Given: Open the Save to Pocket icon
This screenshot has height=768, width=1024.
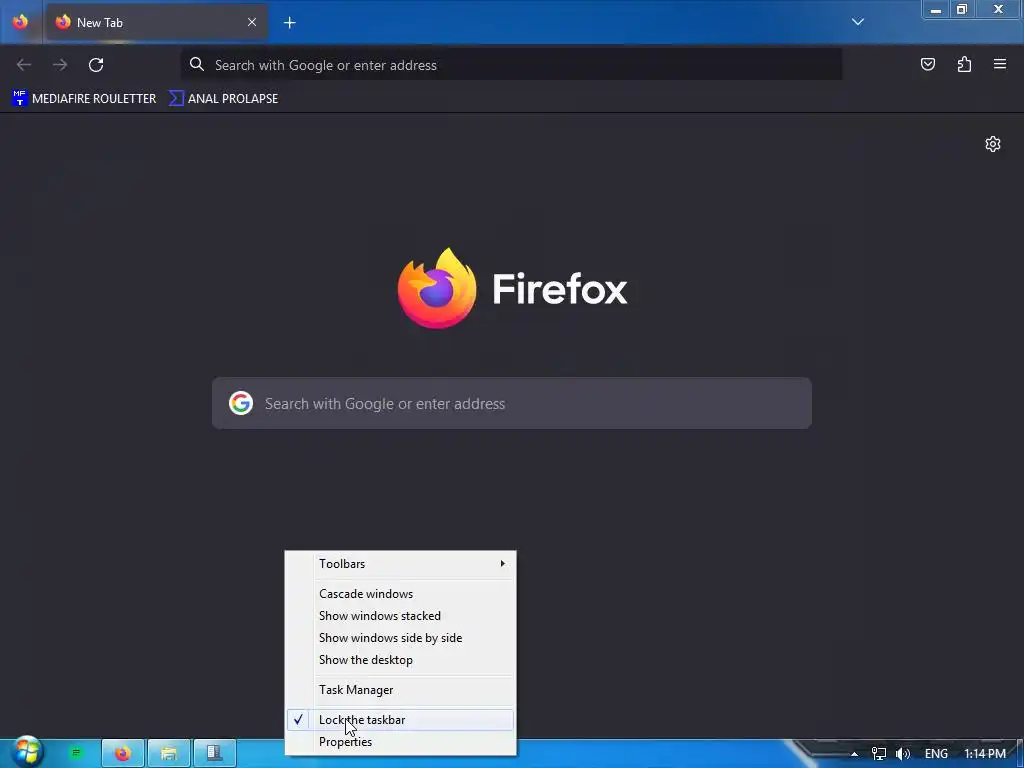Looking at the screenshot, I should tap(927, 64).
